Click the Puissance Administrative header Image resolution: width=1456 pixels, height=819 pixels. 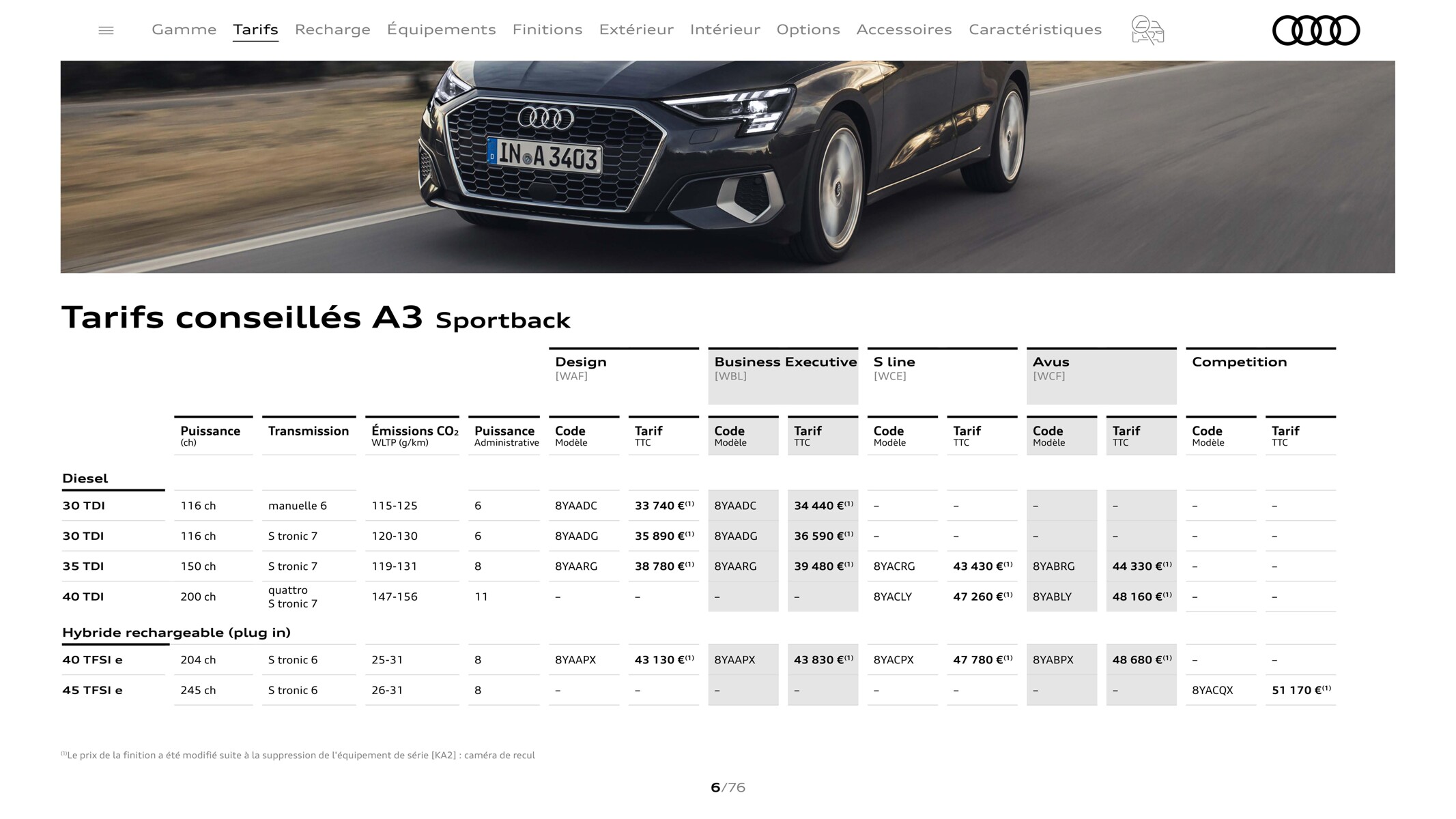[504, 435]
